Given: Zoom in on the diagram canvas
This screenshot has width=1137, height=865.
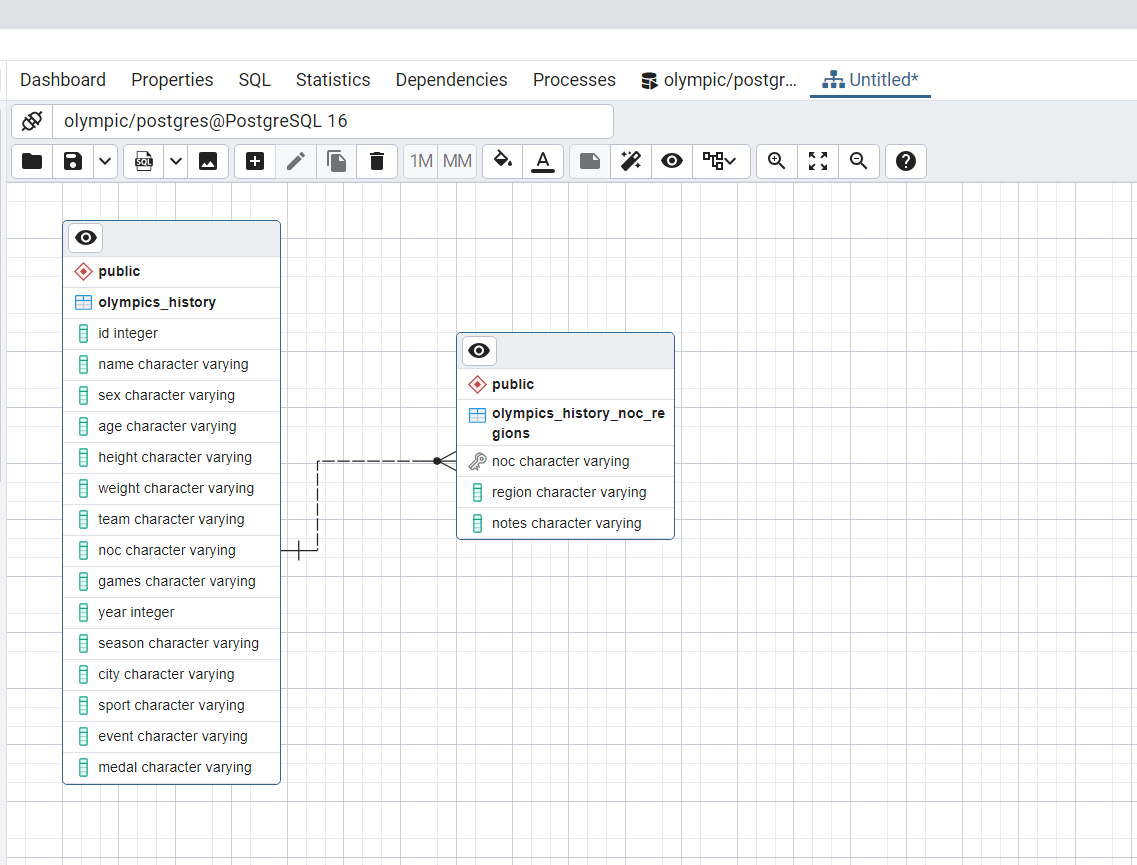Looking at the screenshot, I should pos(777,161).
